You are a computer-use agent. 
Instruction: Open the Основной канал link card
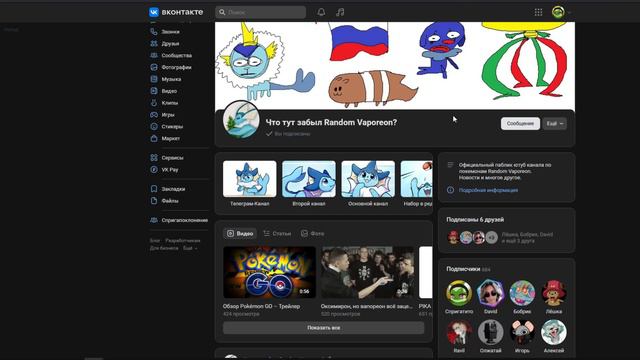368,183
